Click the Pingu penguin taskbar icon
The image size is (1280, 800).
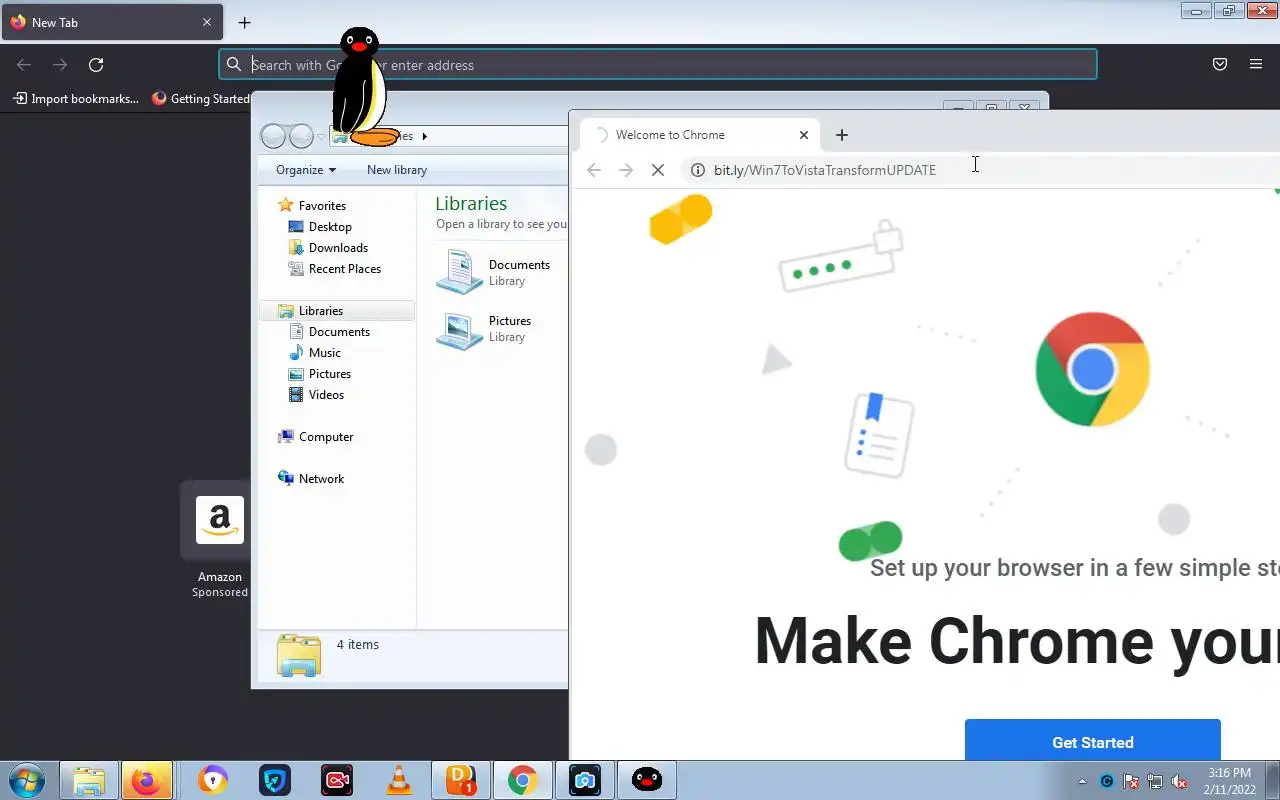point(647,780)
